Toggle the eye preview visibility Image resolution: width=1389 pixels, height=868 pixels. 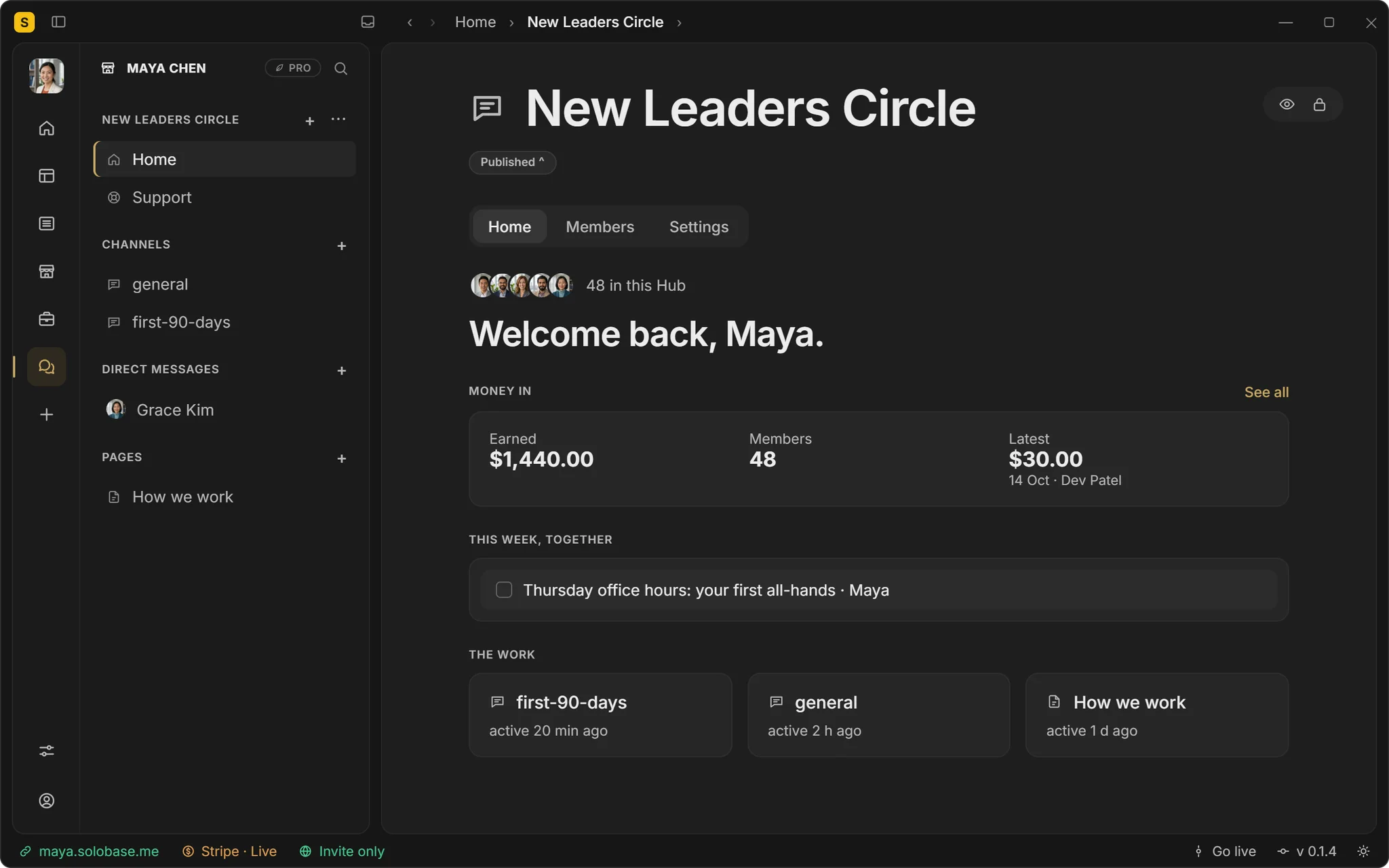click(x=1287, y=104)
